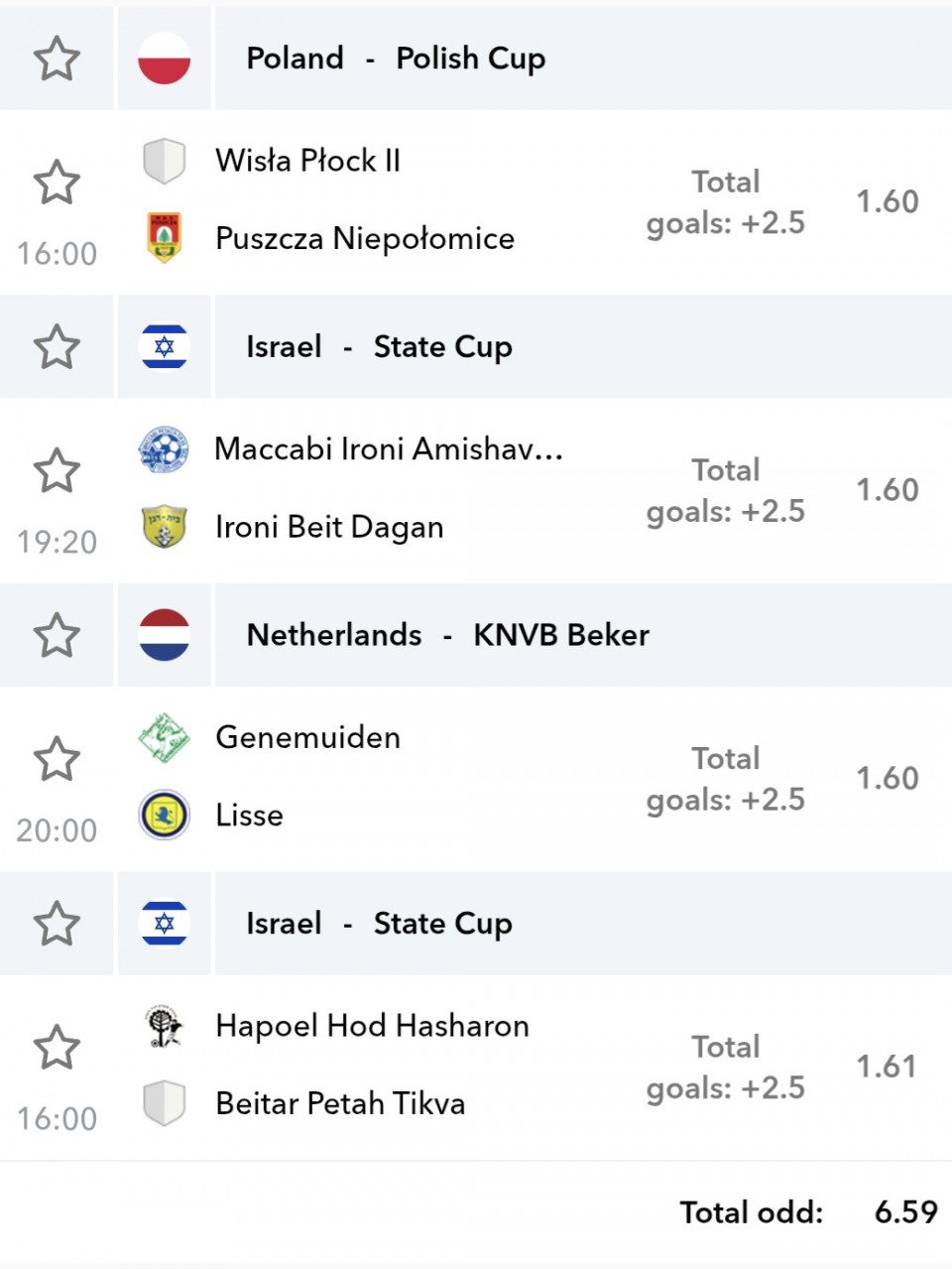Screen dimensions: 952x1269
Task: Click the Ironi Beit Dagan yellow crest
Action: point(164,527)
